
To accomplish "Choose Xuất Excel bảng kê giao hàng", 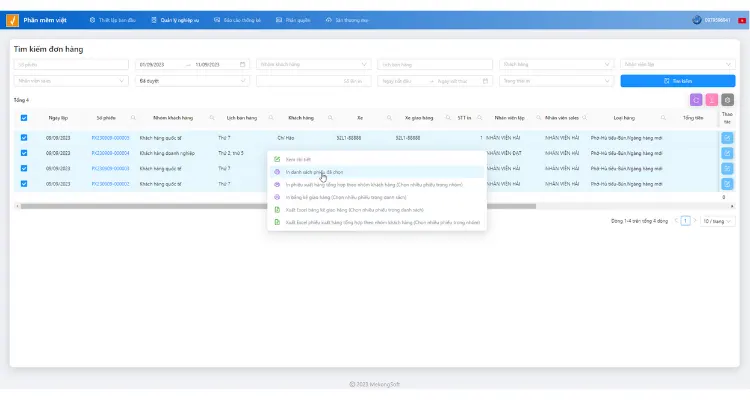I will coord(377,210).
